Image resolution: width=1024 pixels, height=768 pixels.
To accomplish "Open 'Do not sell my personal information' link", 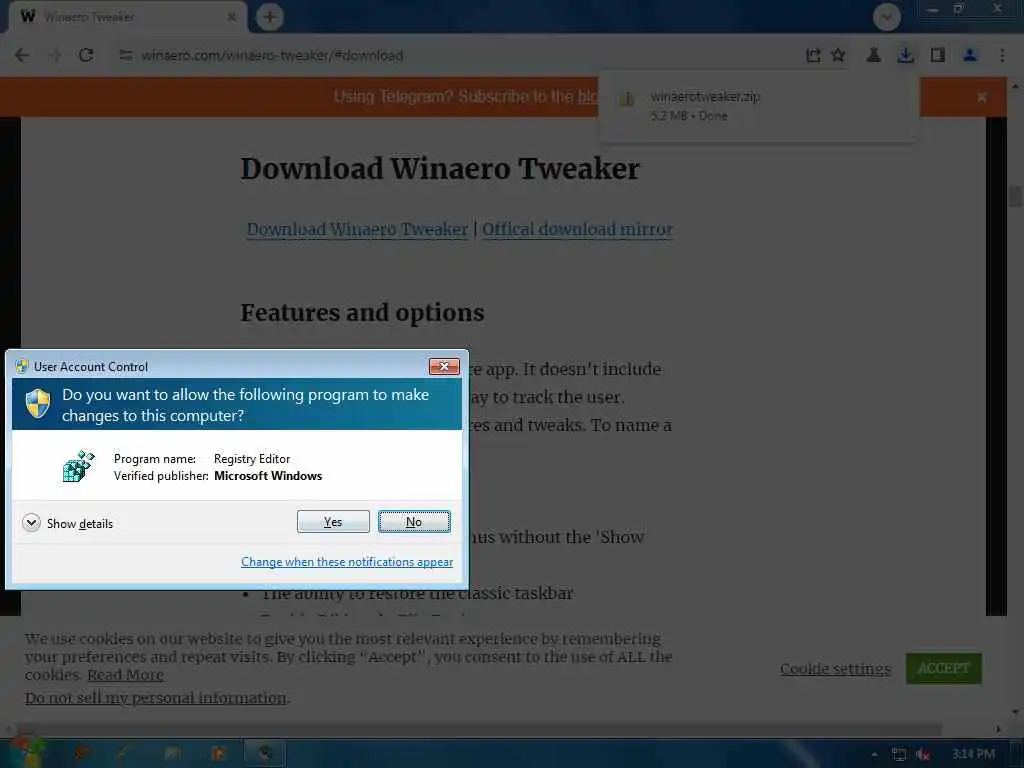I will 155,698.
